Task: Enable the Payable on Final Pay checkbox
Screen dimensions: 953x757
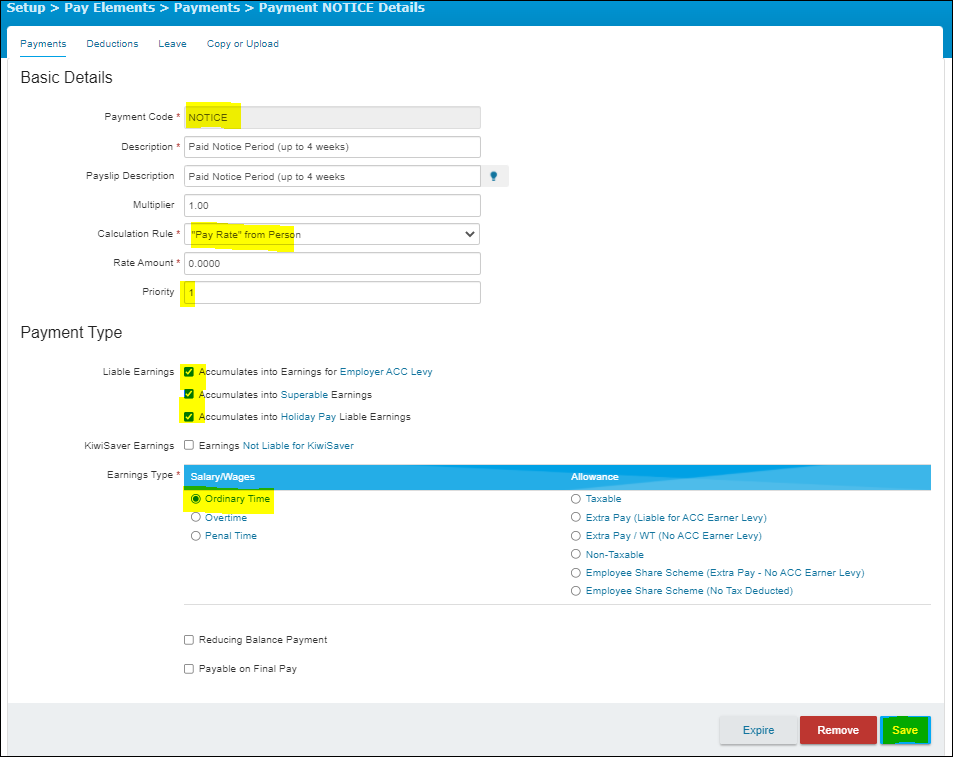Action: tap(189, 669)
